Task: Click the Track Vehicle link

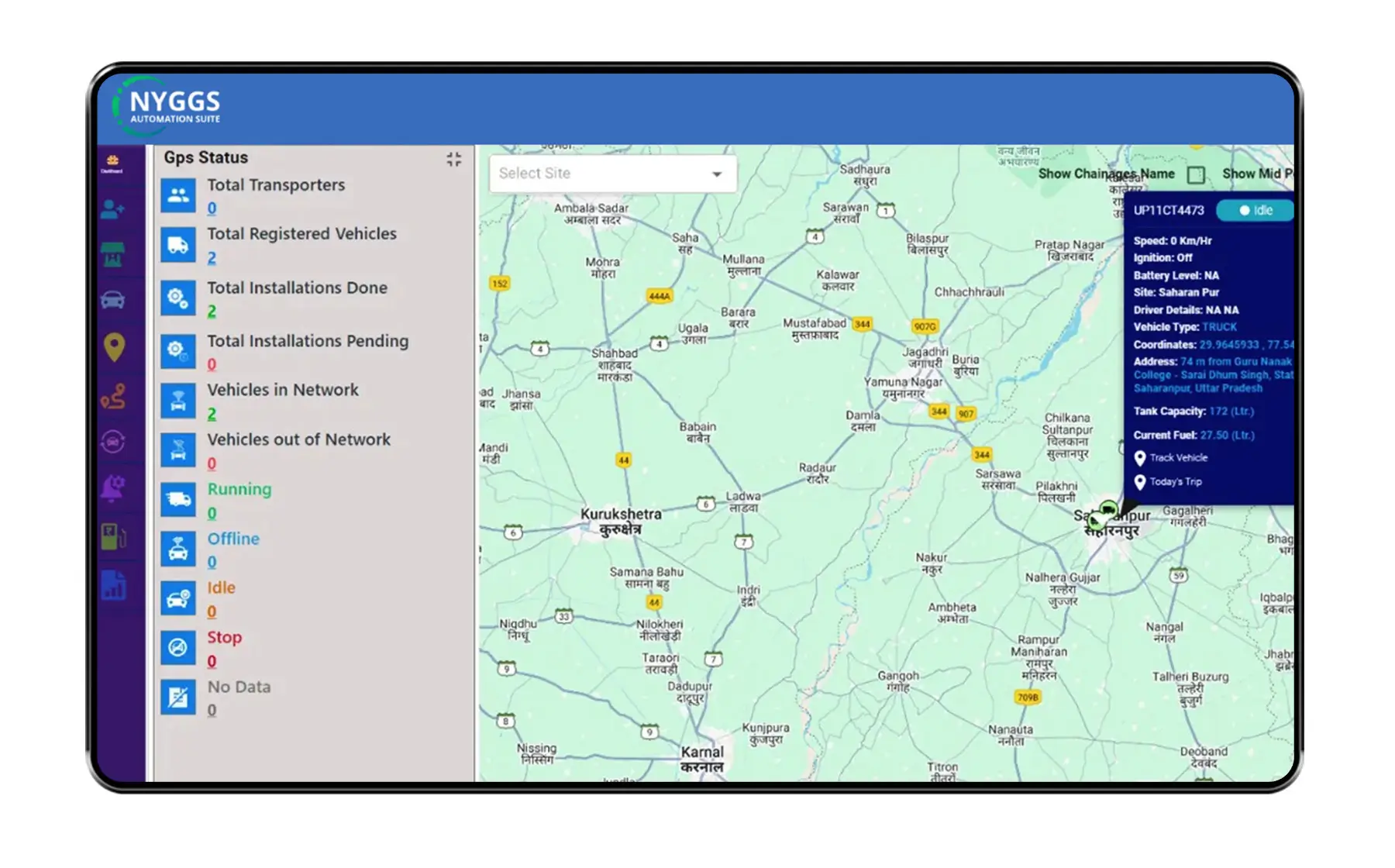Action: [1179, 457]
